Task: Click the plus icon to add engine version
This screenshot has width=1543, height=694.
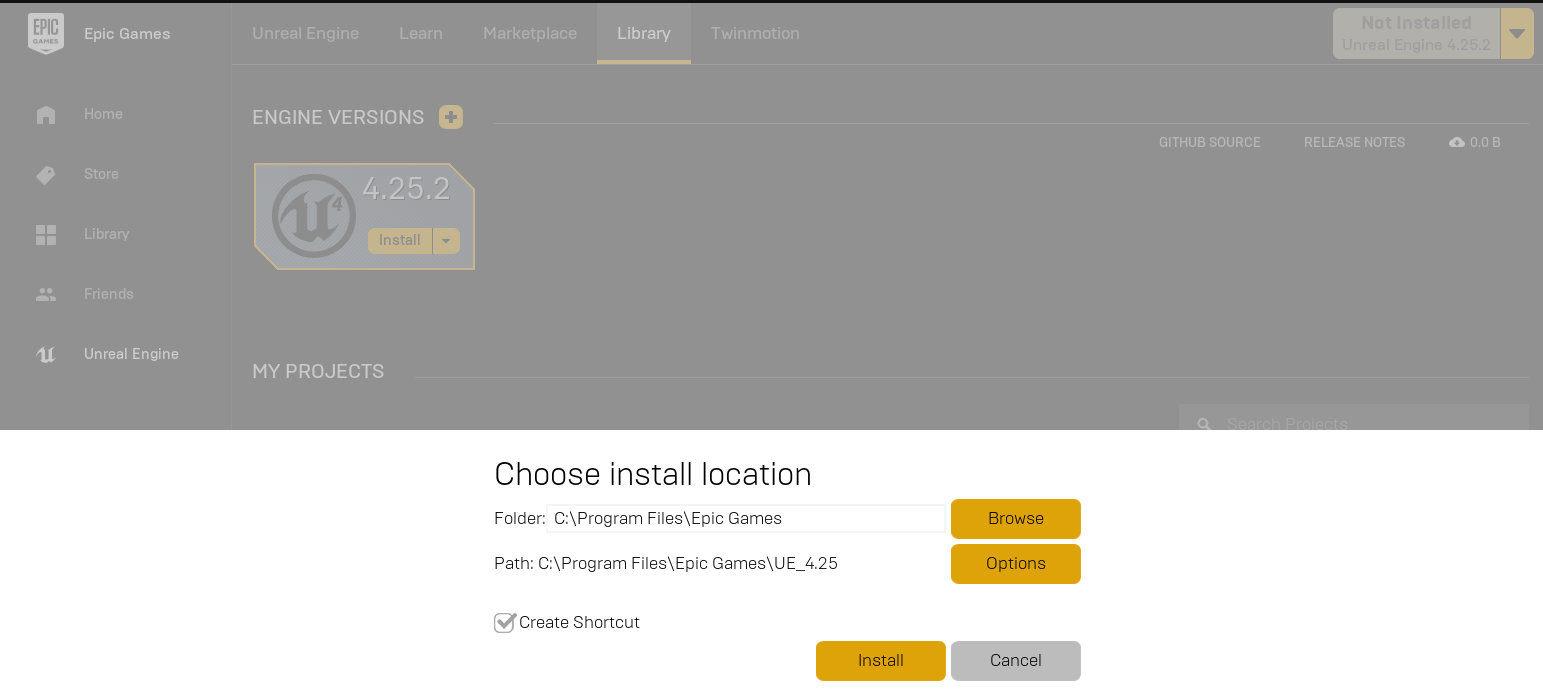Action: coord(451,117)
